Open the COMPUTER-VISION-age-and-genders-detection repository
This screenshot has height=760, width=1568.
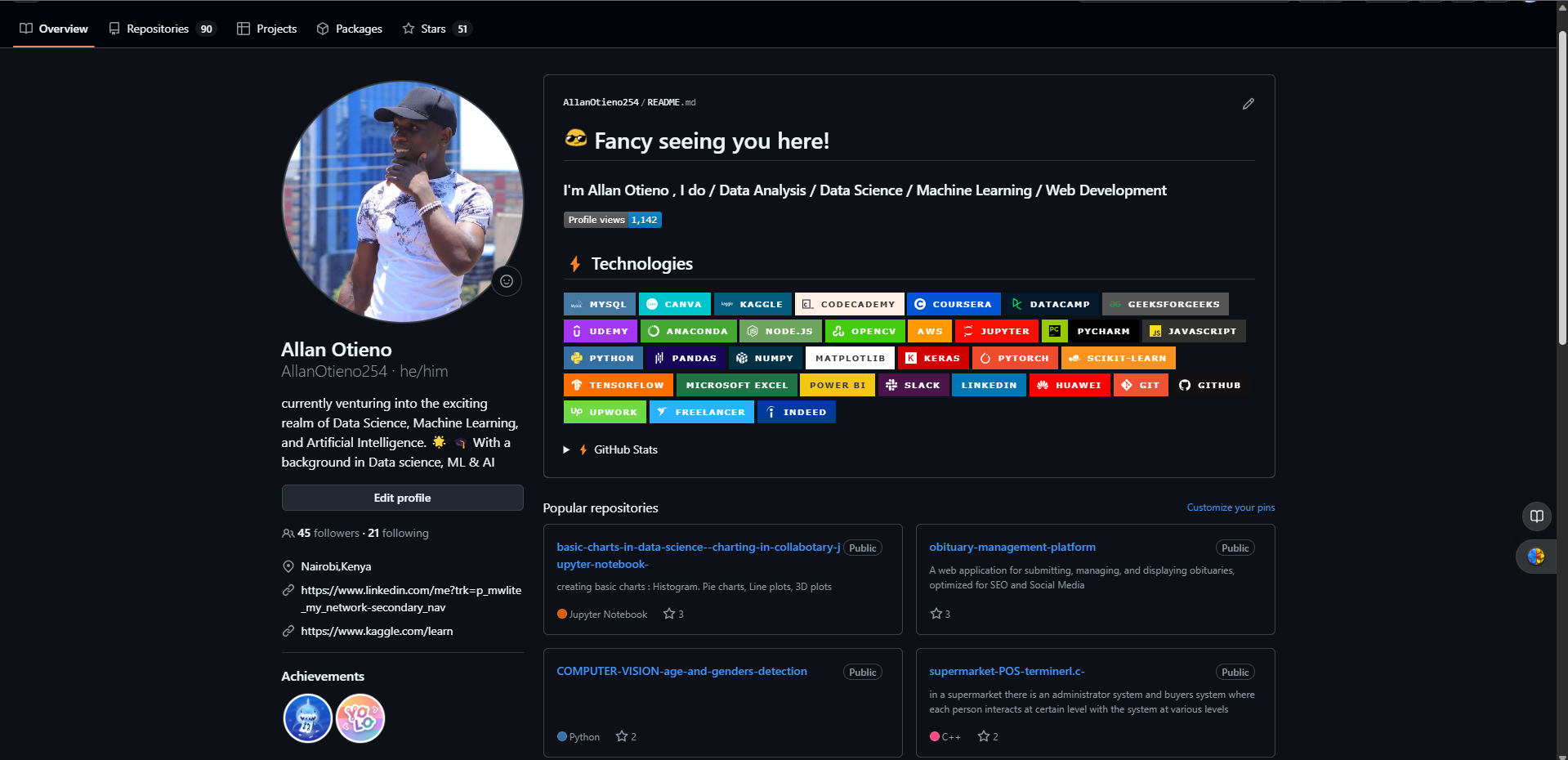tap(681, 671)
